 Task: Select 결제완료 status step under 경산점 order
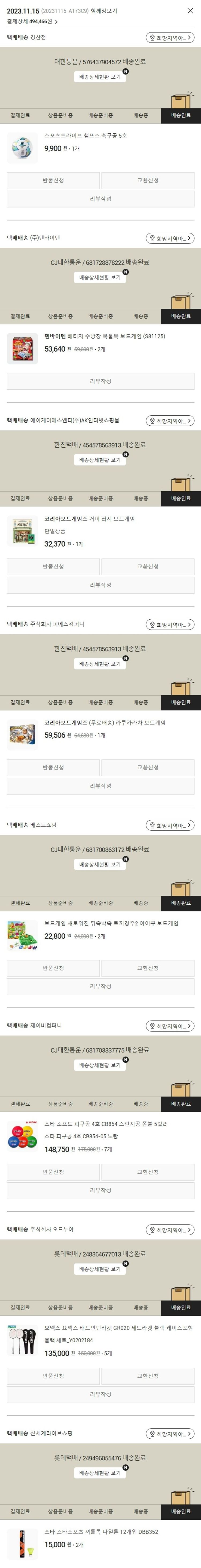point(20,115)
